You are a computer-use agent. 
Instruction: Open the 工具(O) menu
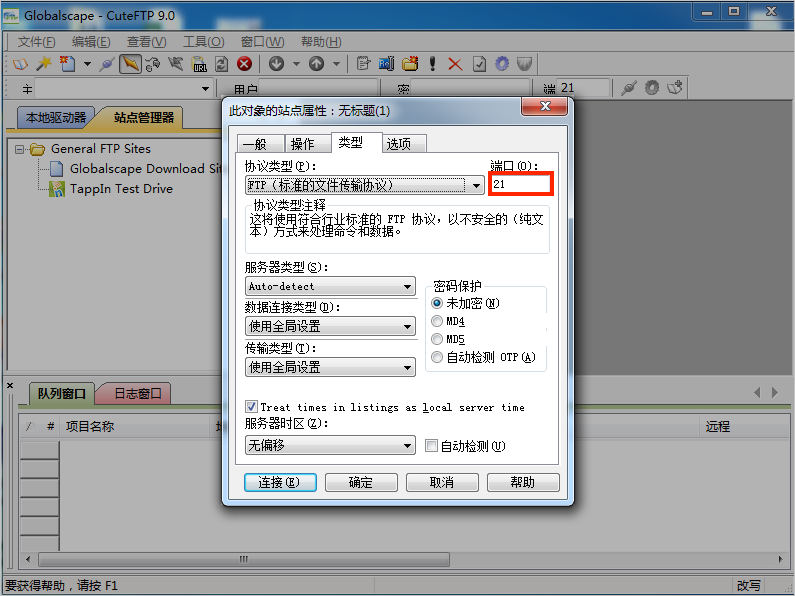click(x=203, y=42)
